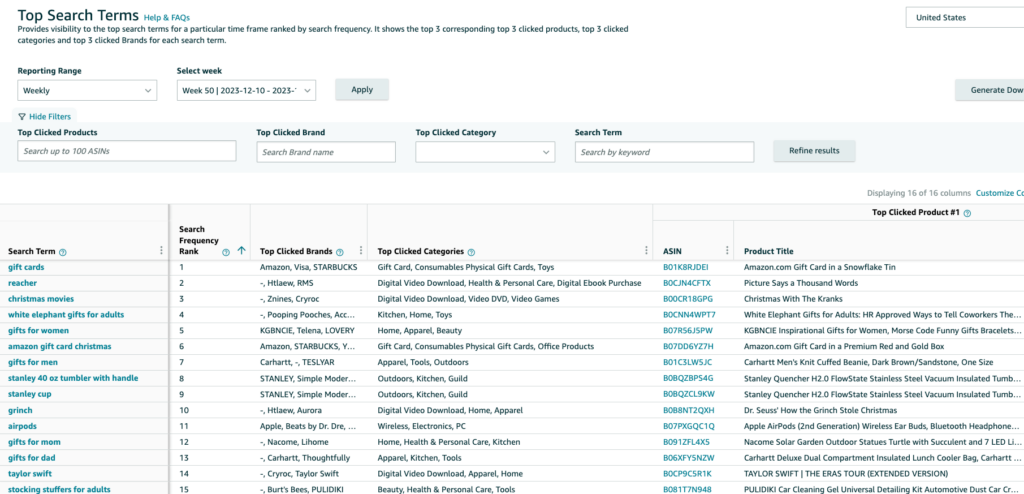Image resolution: width=1024 pixels, height=494 pixels.
Task: Open the Search Term column options menu
Action: 161,251
